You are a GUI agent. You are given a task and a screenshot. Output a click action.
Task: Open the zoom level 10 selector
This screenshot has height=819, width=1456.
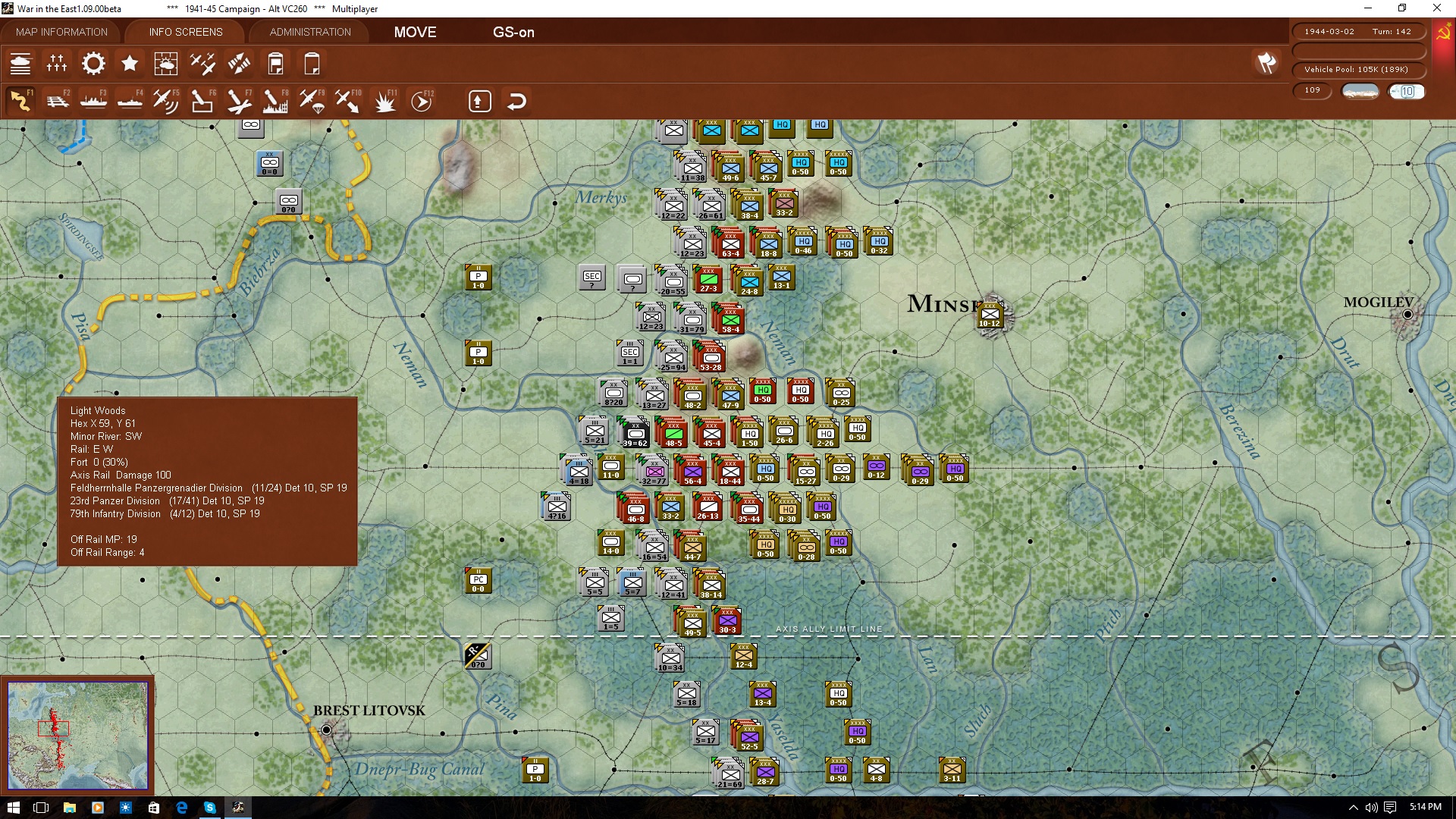[1407, 91]
